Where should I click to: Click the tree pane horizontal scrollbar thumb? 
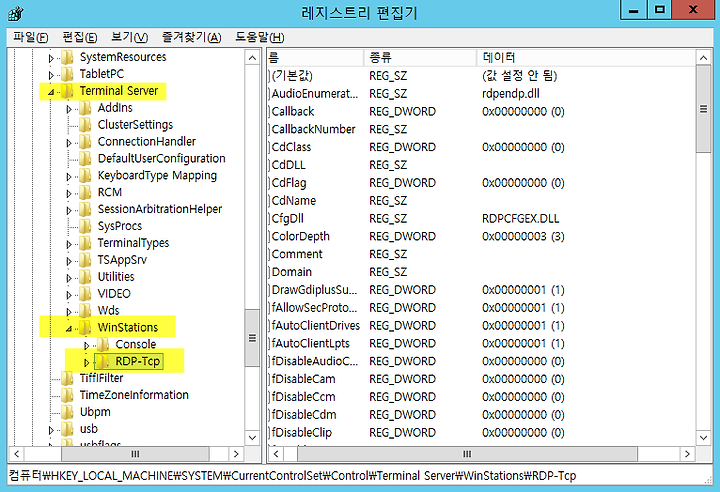[135, 454]
